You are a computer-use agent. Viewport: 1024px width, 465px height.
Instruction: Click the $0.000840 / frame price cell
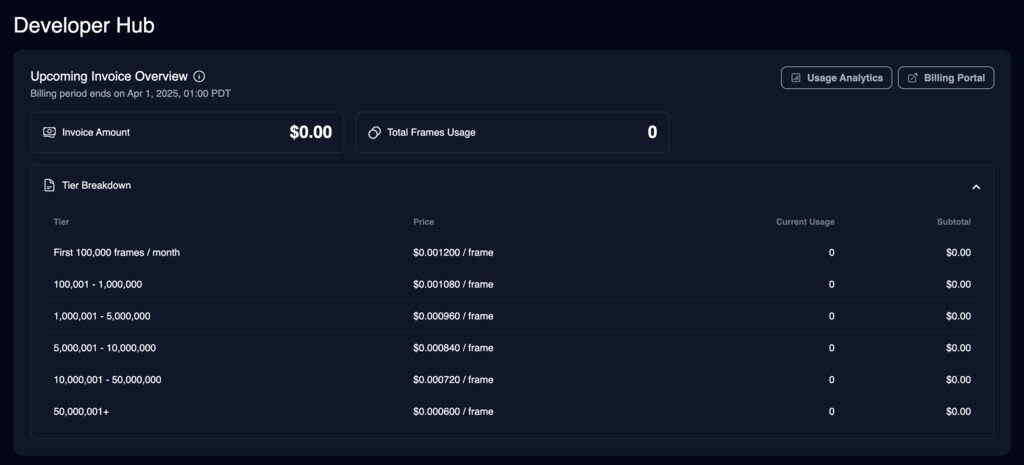click(453, 348)
